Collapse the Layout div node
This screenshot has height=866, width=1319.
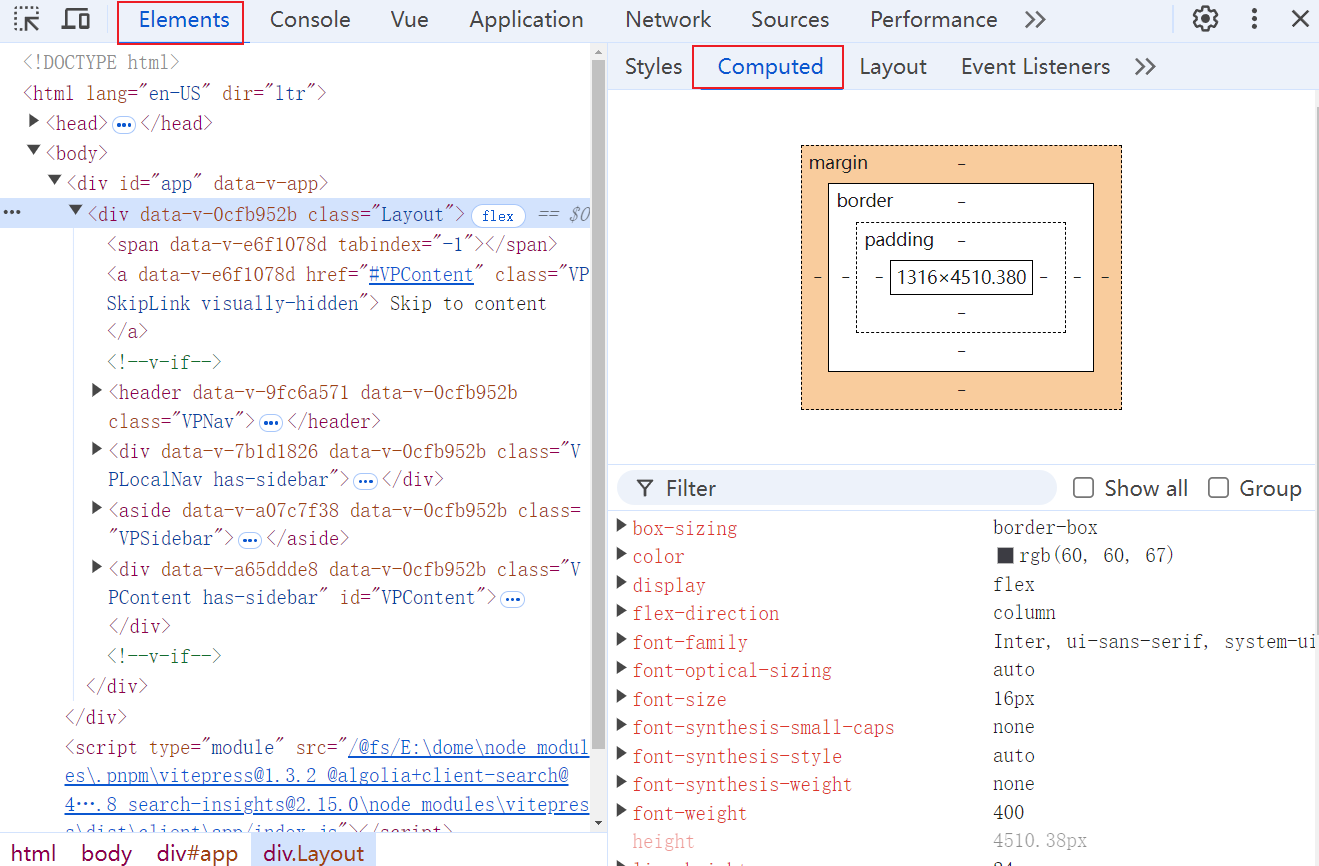(76, 211)
